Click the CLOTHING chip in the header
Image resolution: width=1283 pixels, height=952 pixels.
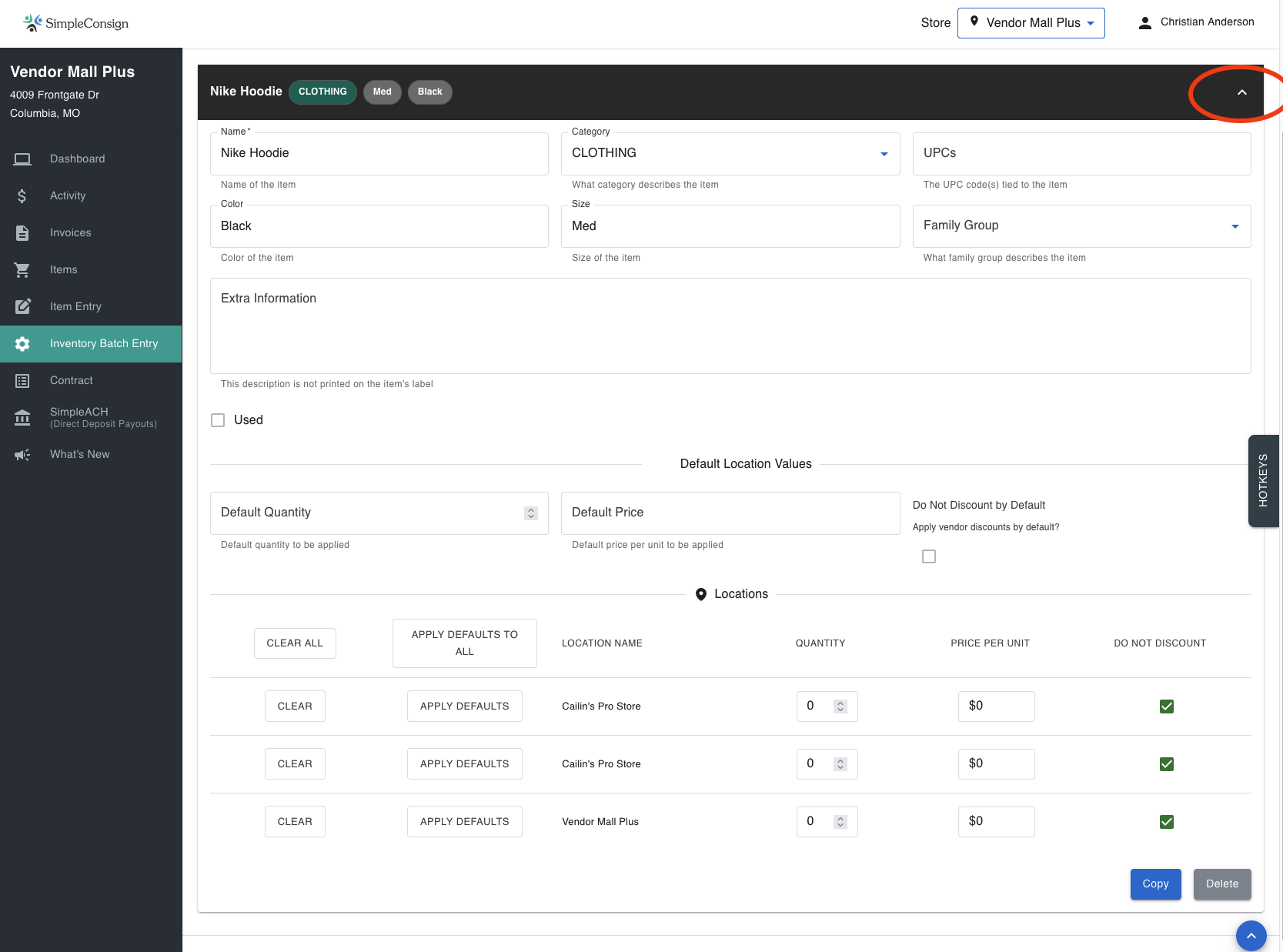(322, 92)
